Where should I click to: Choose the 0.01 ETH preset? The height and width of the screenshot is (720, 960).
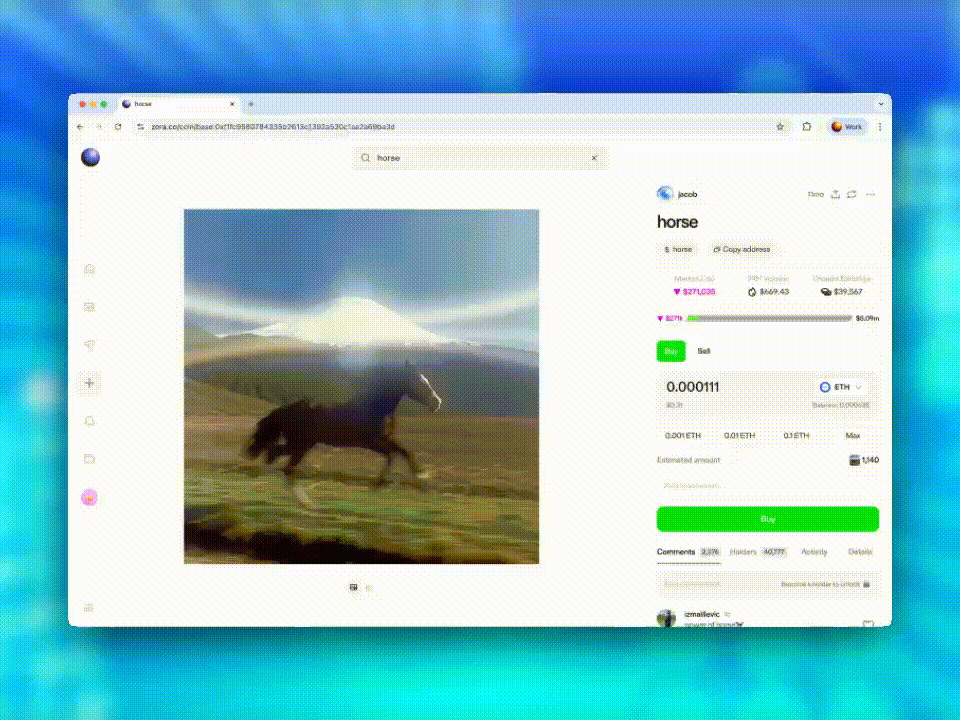[x=740, y=435]
